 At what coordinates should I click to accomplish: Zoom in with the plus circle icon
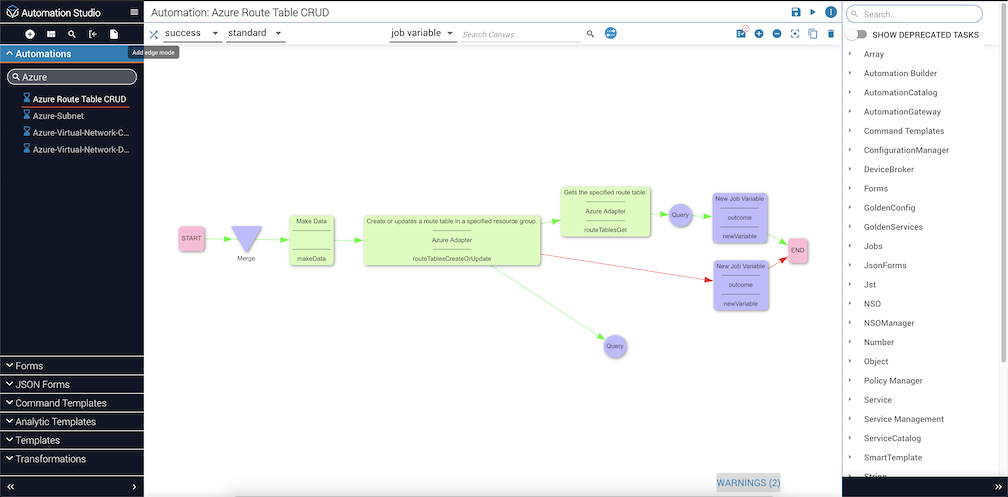(759, 33)
